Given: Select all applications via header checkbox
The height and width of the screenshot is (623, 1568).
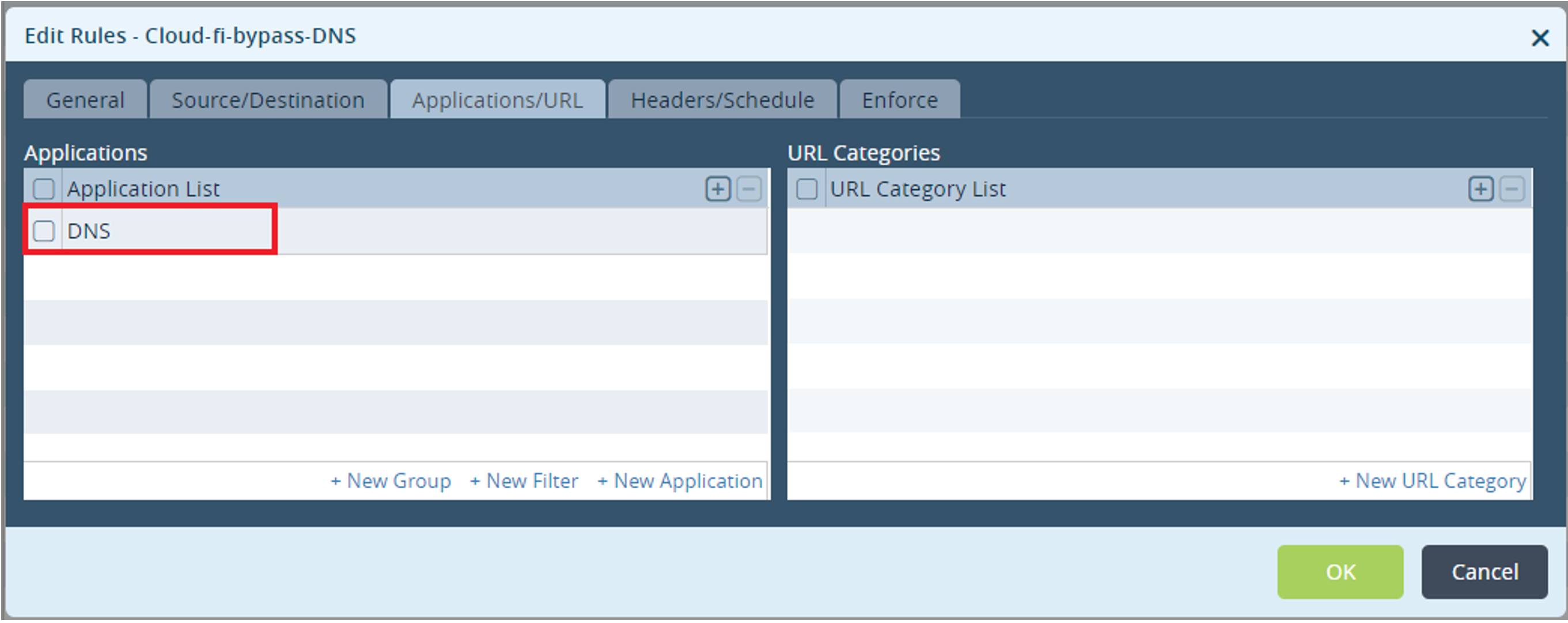Looking at the screenshot, I should (x=43, y=189).
